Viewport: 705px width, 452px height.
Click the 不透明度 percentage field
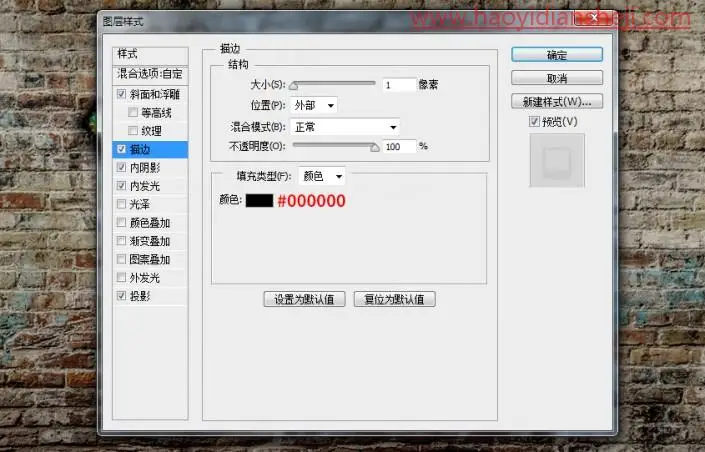coord(399,147)
